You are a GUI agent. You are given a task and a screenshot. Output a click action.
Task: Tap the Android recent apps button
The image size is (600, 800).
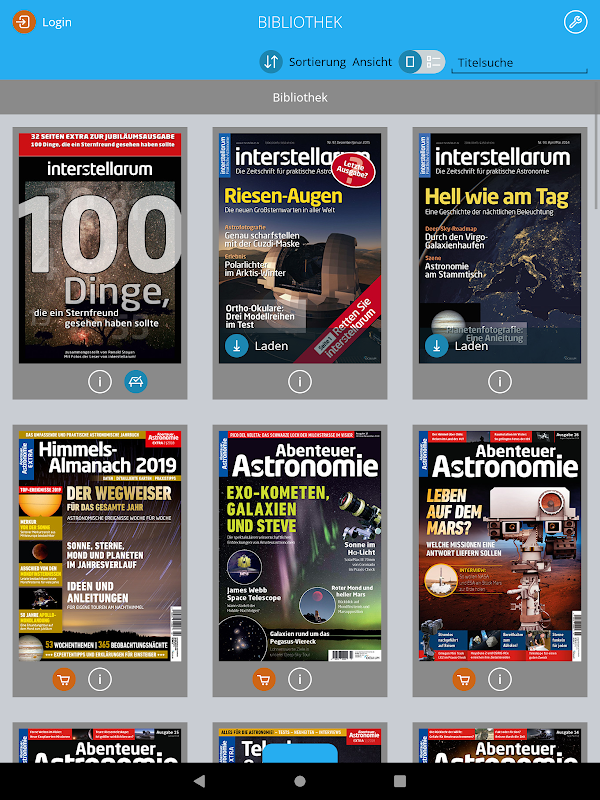[x=400, y=781]
